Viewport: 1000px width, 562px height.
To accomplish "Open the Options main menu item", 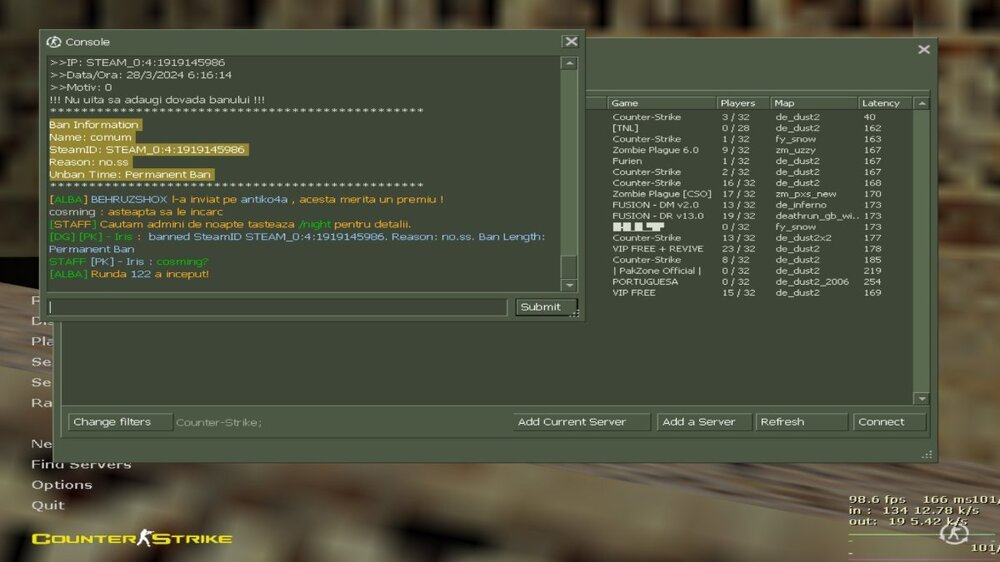I will 61,485.
